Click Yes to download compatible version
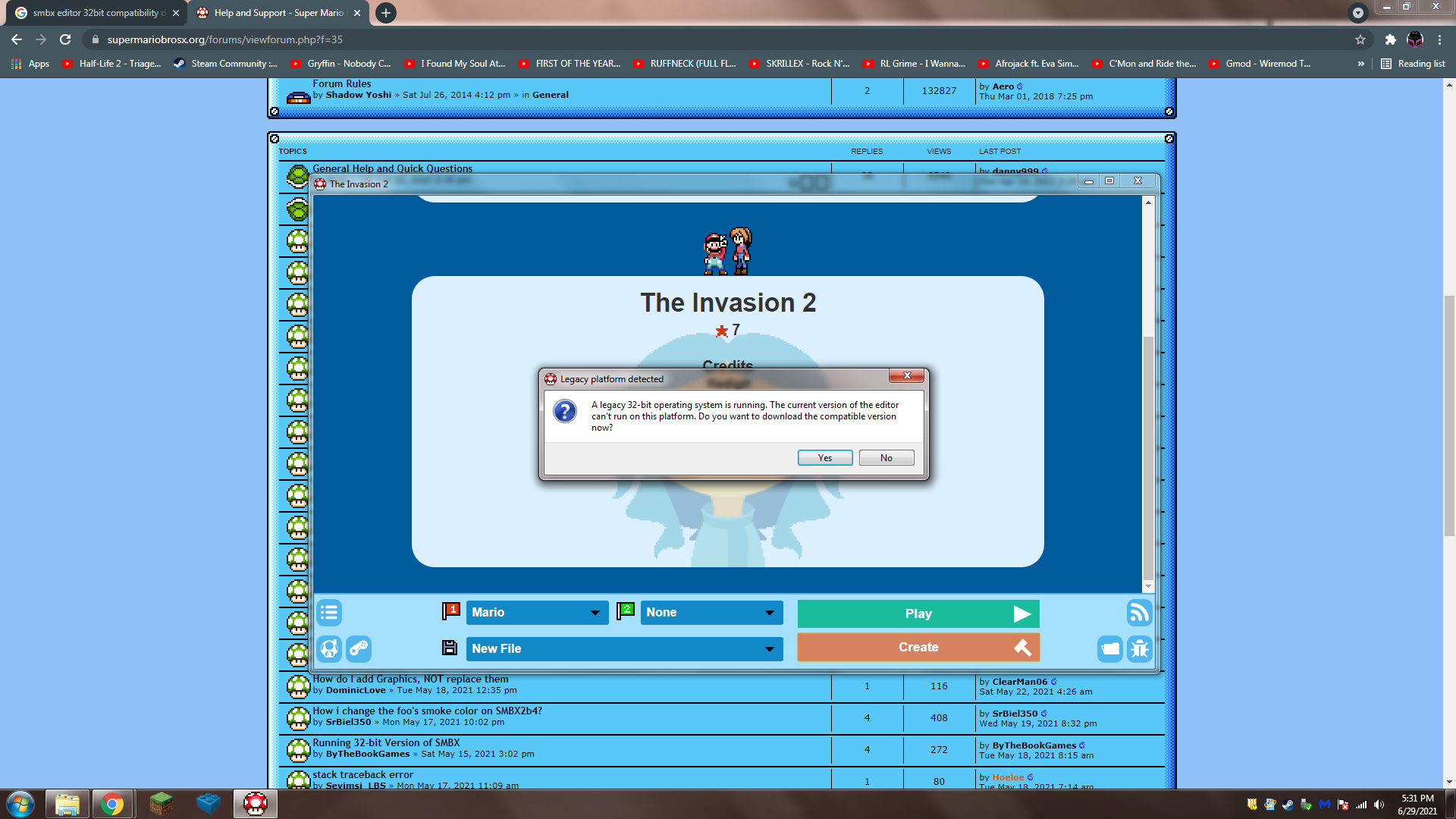1456x819 pixels. point(825,458)
